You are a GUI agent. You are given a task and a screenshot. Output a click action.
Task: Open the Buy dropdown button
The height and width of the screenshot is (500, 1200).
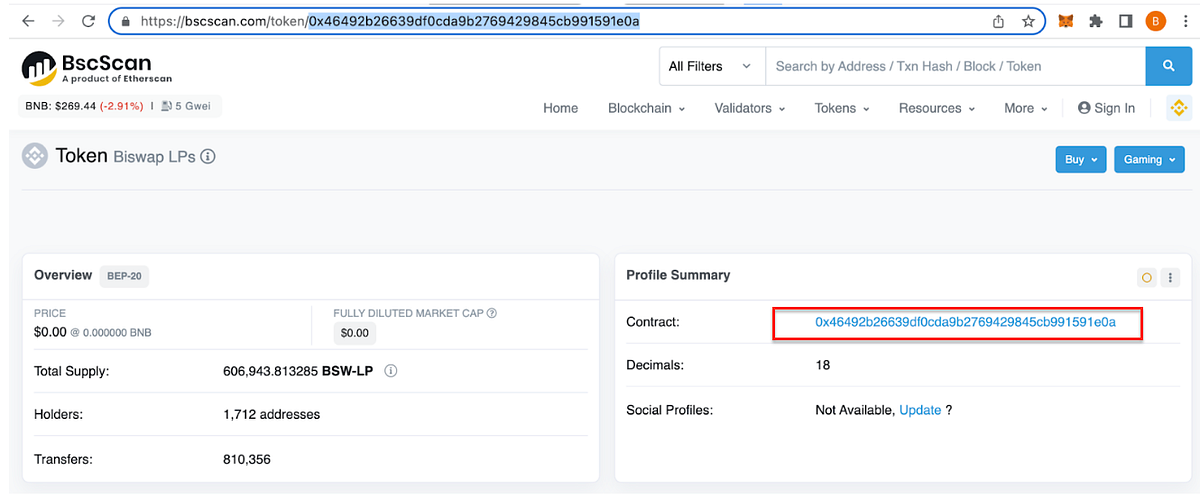click(1081, 159)
